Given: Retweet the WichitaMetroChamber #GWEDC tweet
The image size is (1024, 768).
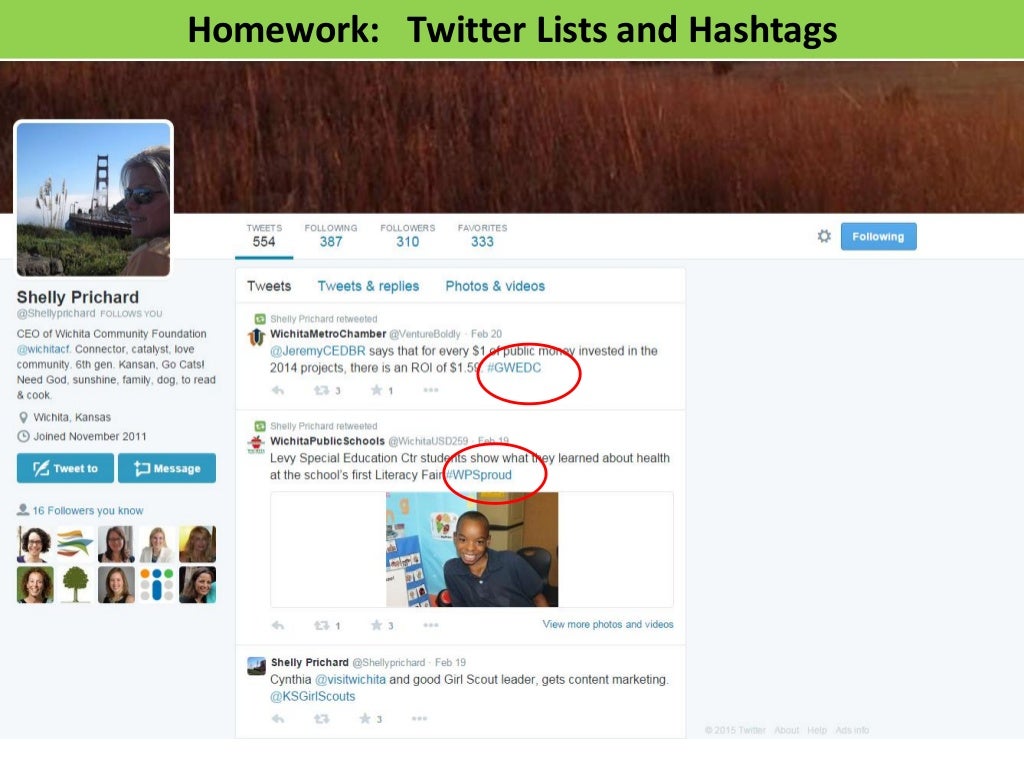Looking at the screenshot, I should click(x=321, y=391).
